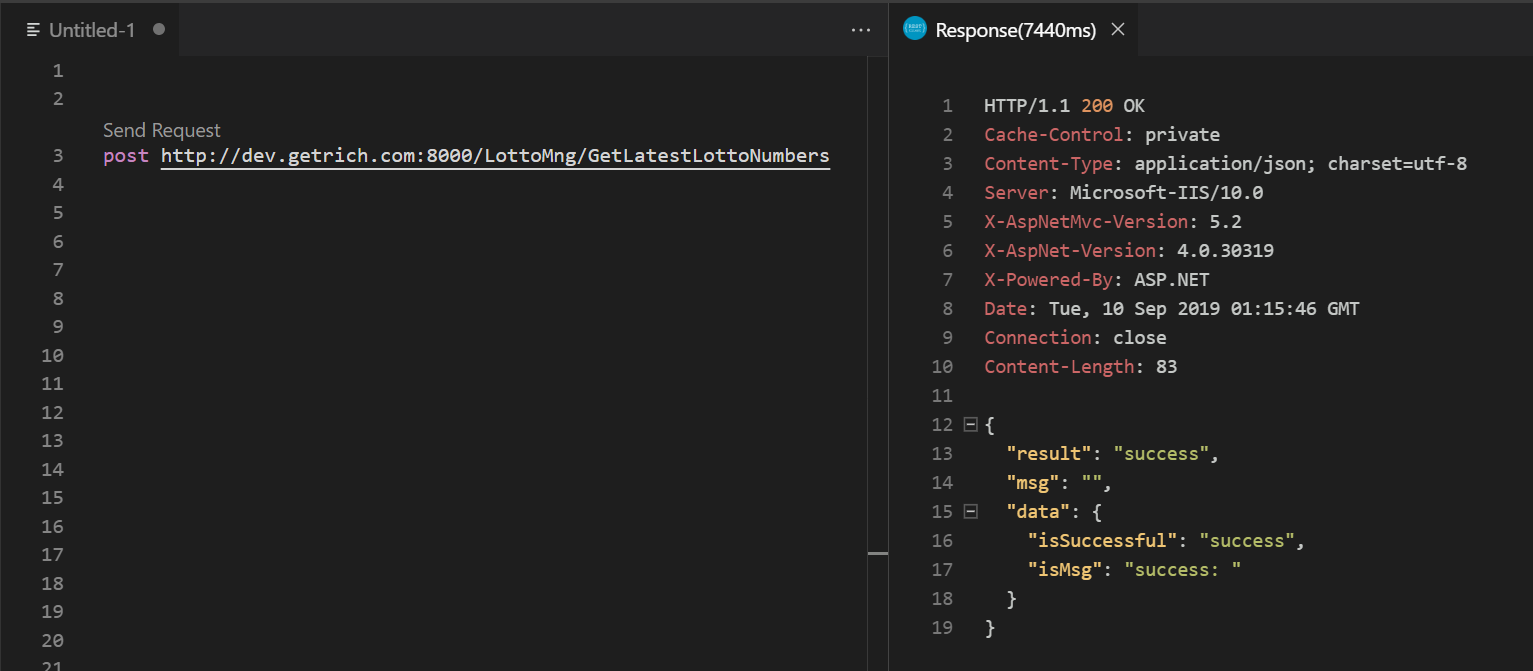Click line number 3 in Untitled-1 gutter
Screen dimensions: 1533x671
tap(58, 156)
